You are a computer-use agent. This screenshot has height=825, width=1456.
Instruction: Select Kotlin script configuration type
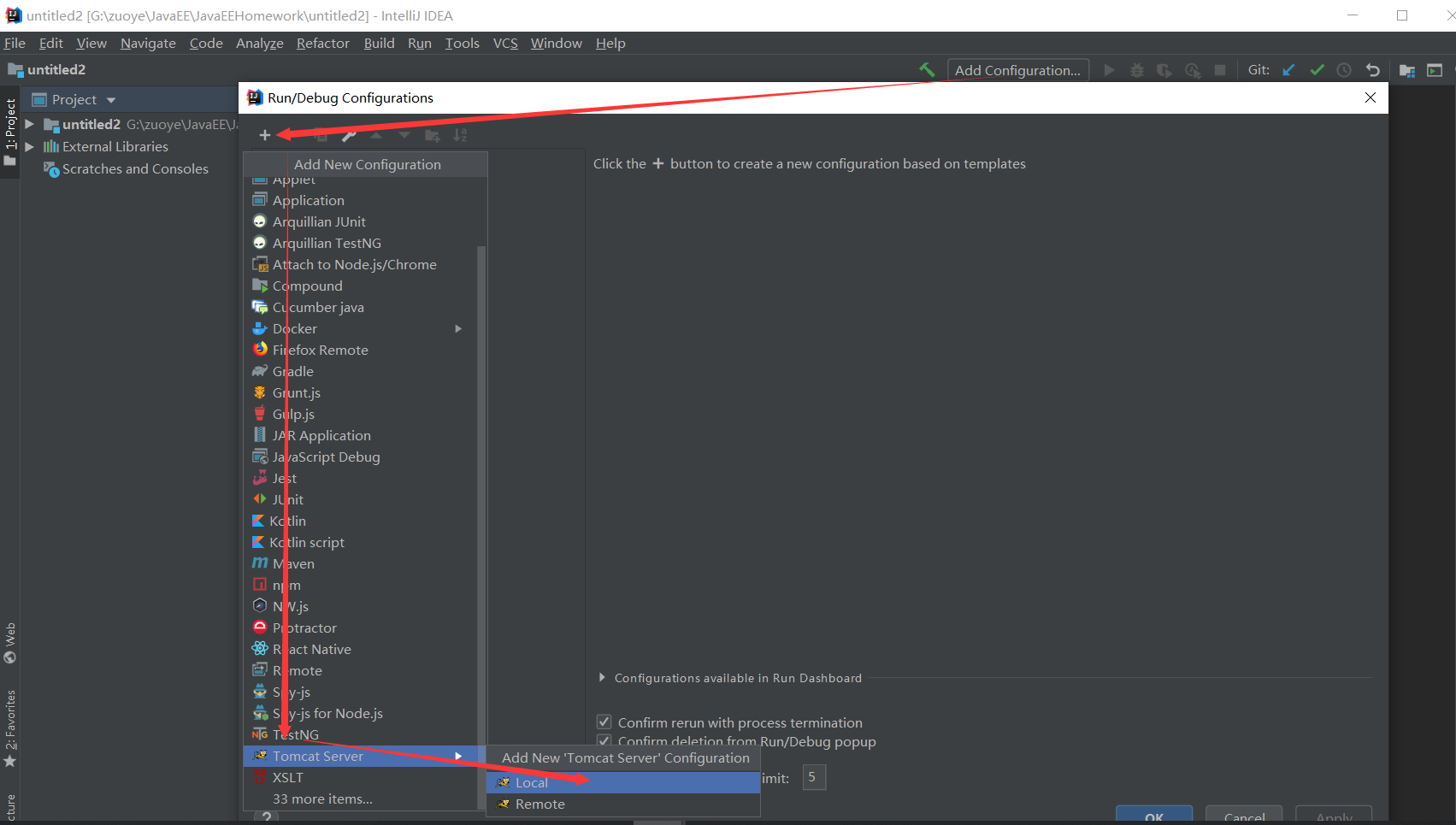coord(365,542)
